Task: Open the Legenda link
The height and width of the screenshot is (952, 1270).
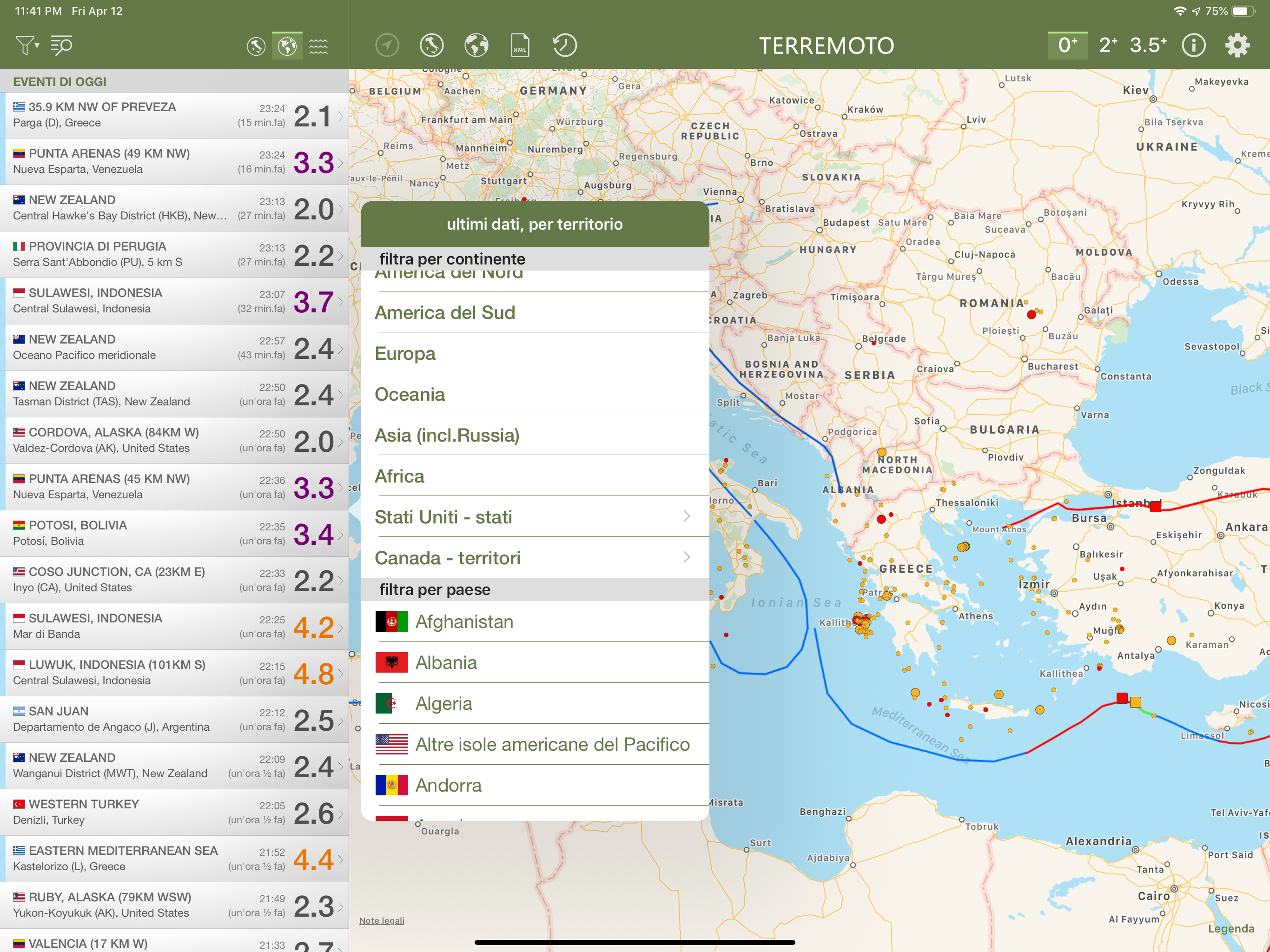Action: click(x=1230, y=928)
